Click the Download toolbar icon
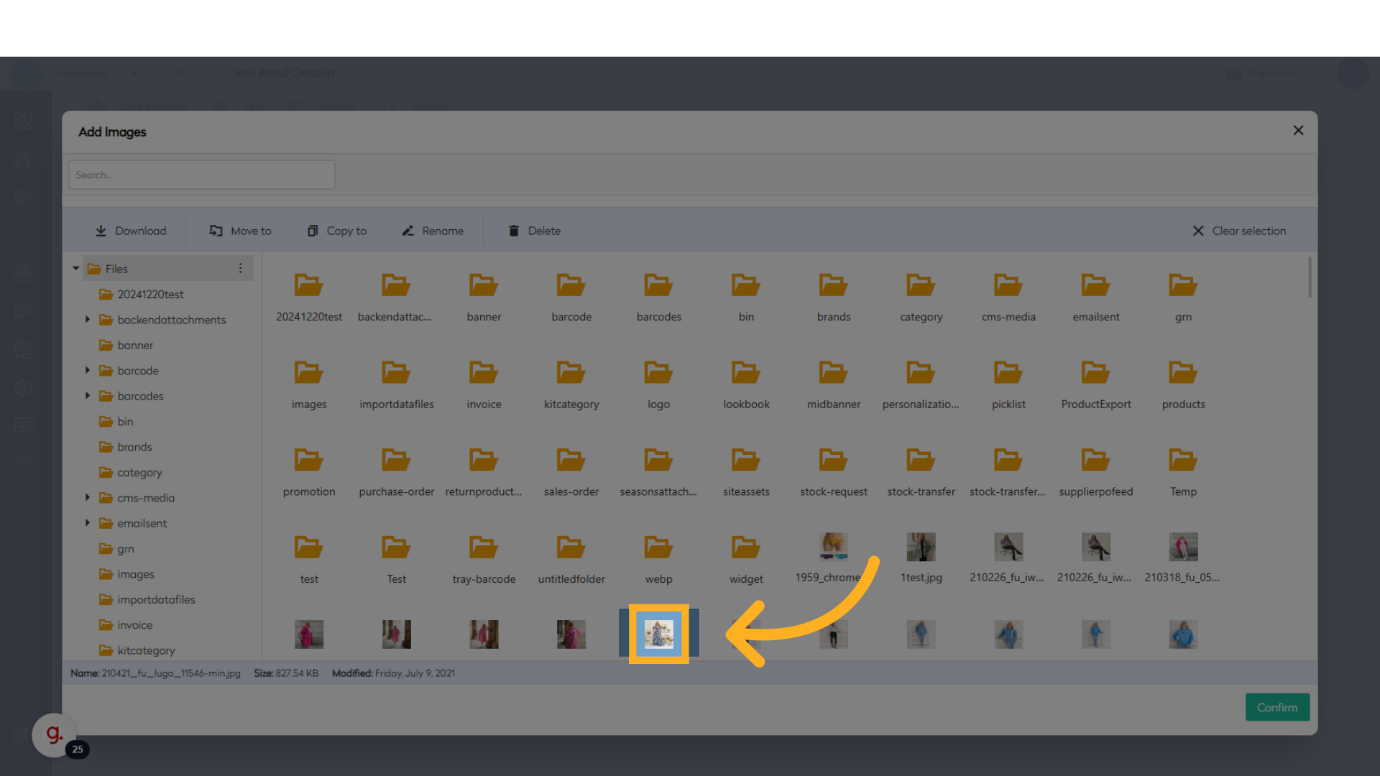1380x776 pixels. [x=101, y=231]
